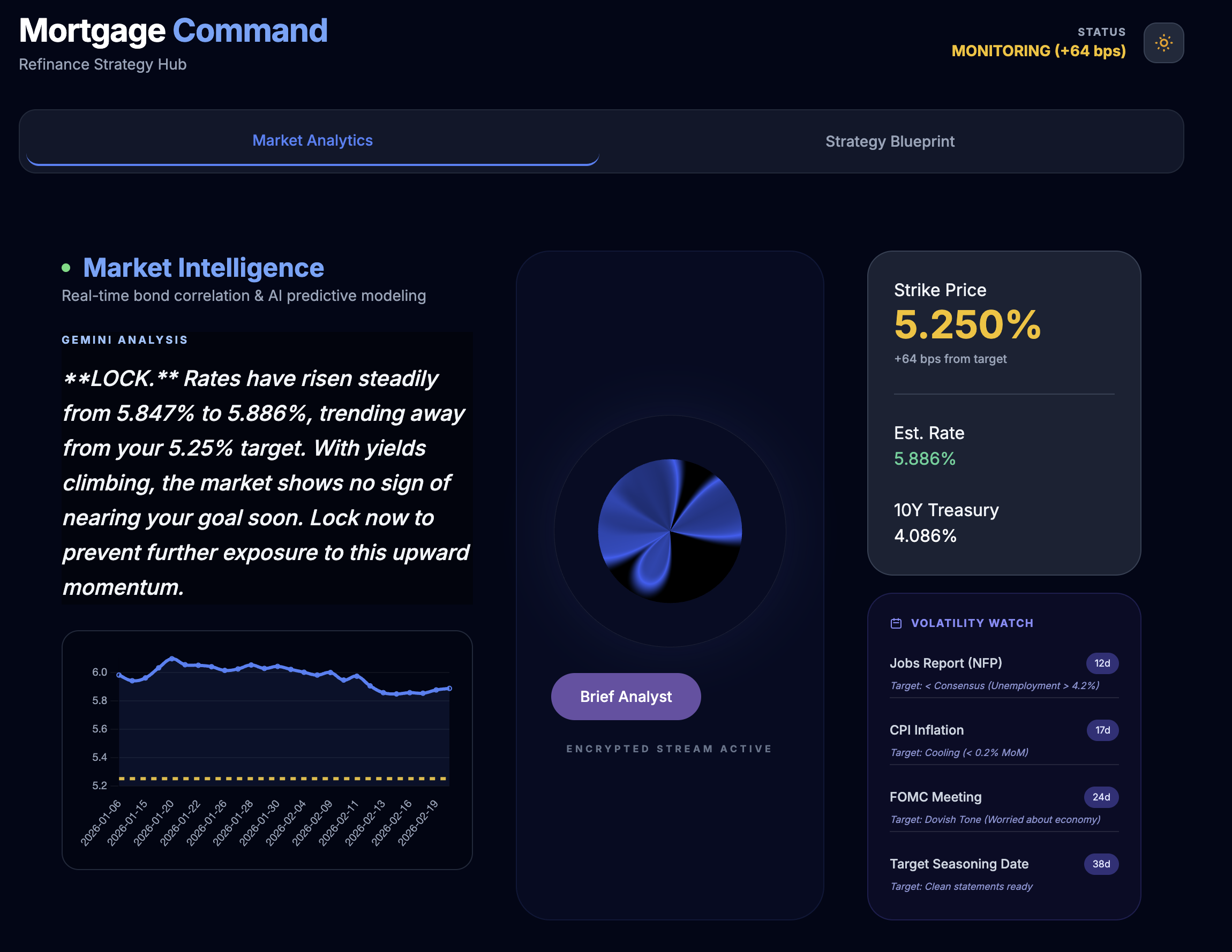
Task: Click the calendar icon beside Volatility Watch
Action: click(896, 623)
